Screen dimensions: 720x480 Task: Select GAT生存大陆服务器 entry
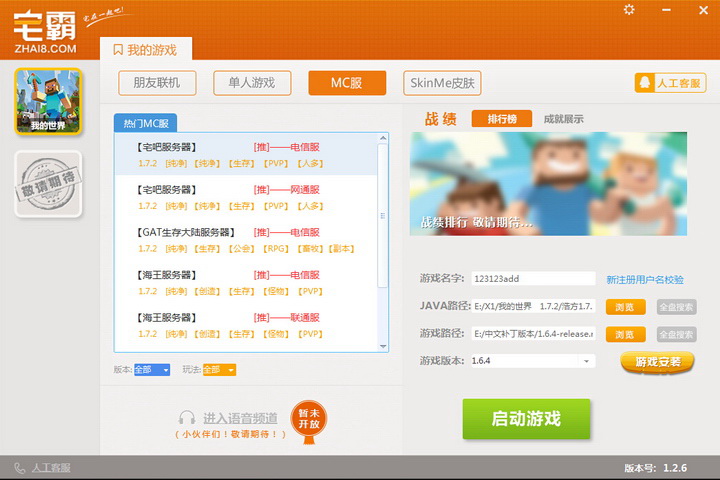[x=246, y=240]
